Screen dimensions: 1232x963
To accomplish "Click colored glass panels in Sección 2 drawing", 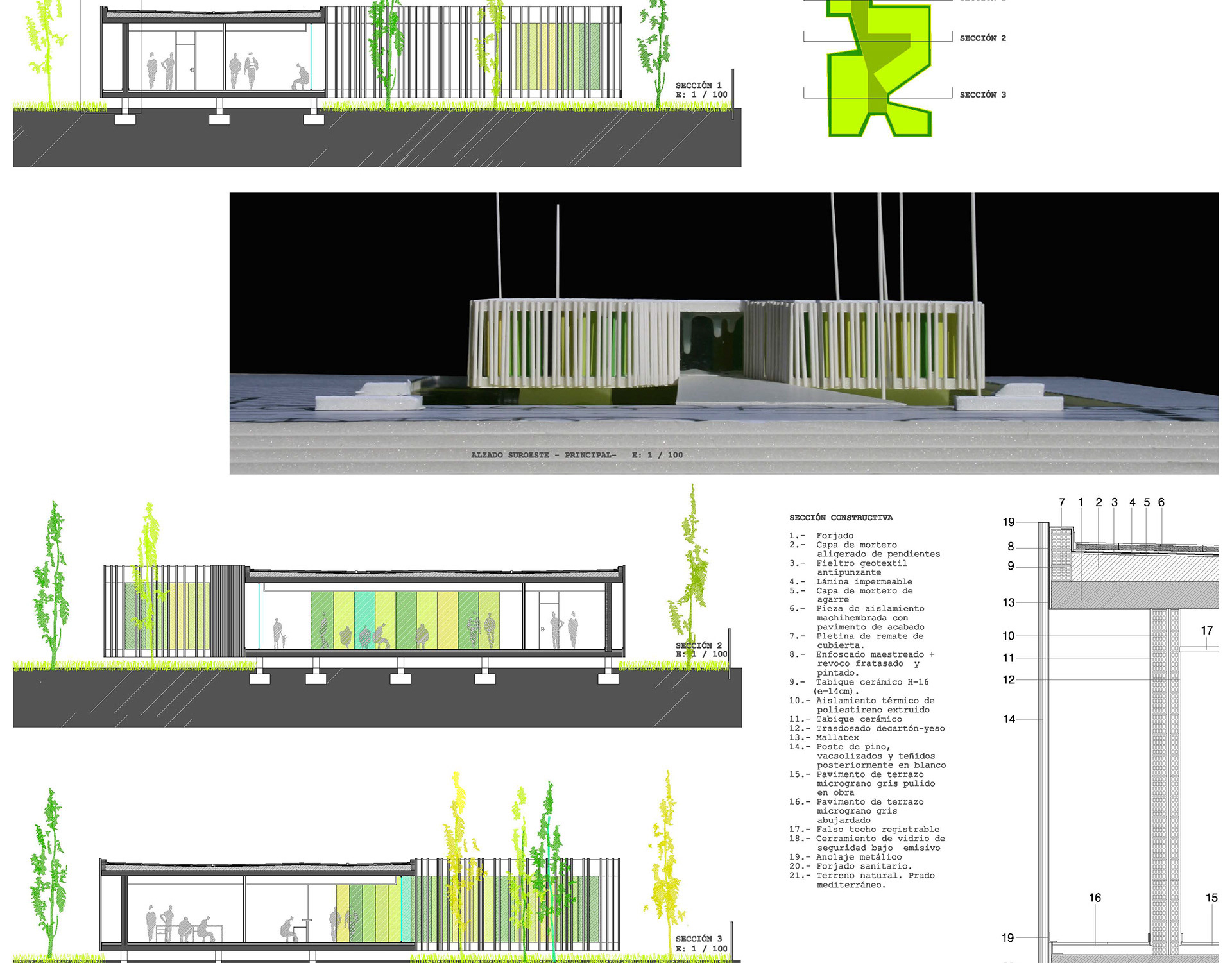I will (406, 620).
